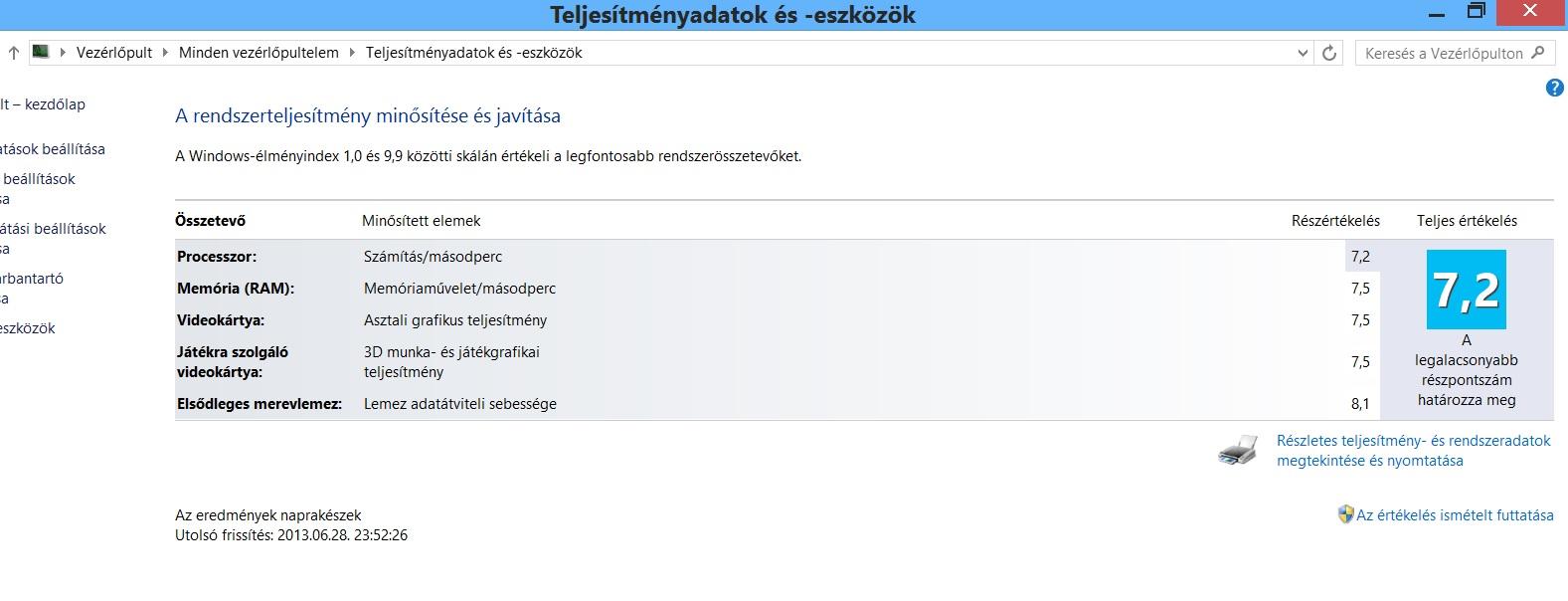The height and width of the screenshot is (601, 1568).
Task: Click Játékra szolgáló videokártya label
Action: (233, 362)
